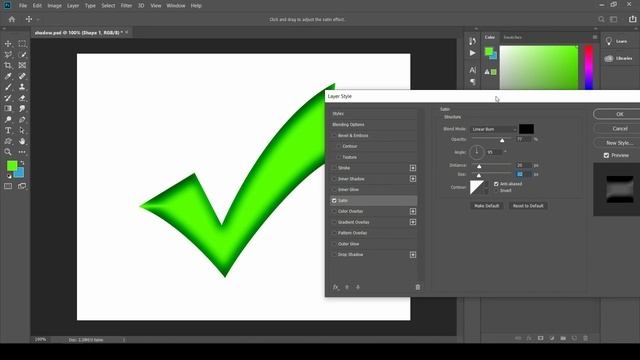Select the Type tool
The image size is (640, 360).
(8, 131)
